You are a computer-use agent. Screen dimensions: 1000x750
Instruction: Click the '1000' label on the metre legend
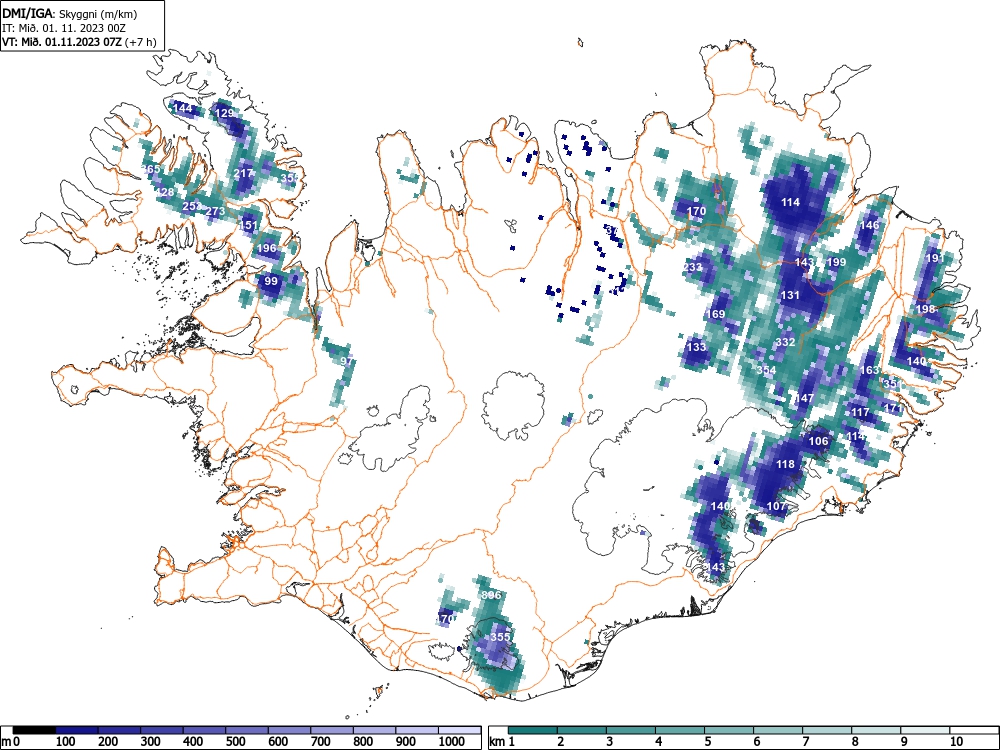[452, 742]
